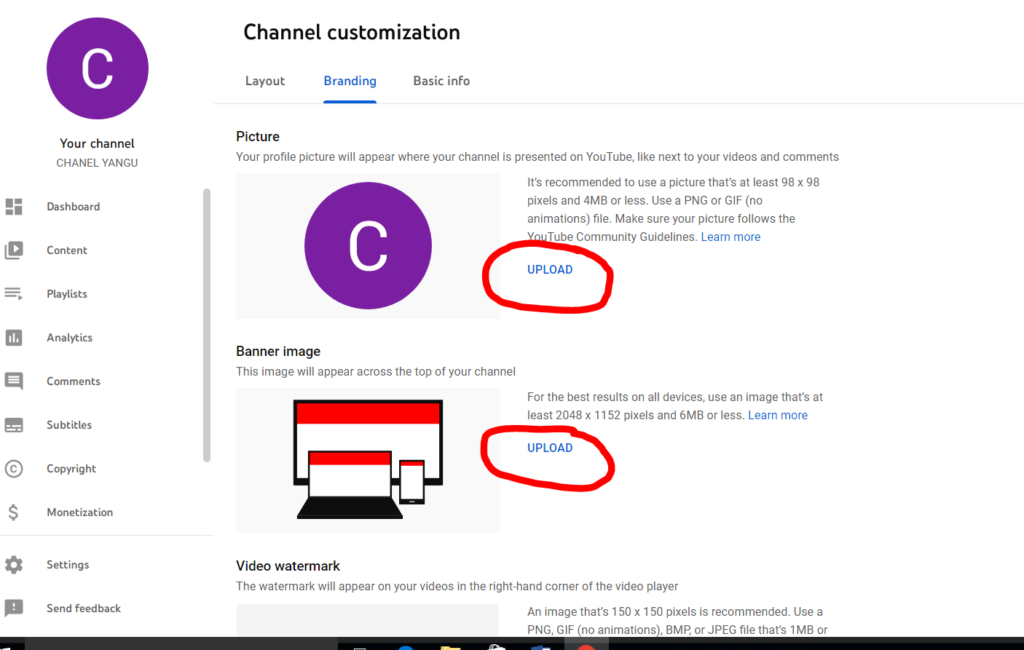Click the sidebar scrollbar
The image size is (1024, 650).
coord(207,325)
